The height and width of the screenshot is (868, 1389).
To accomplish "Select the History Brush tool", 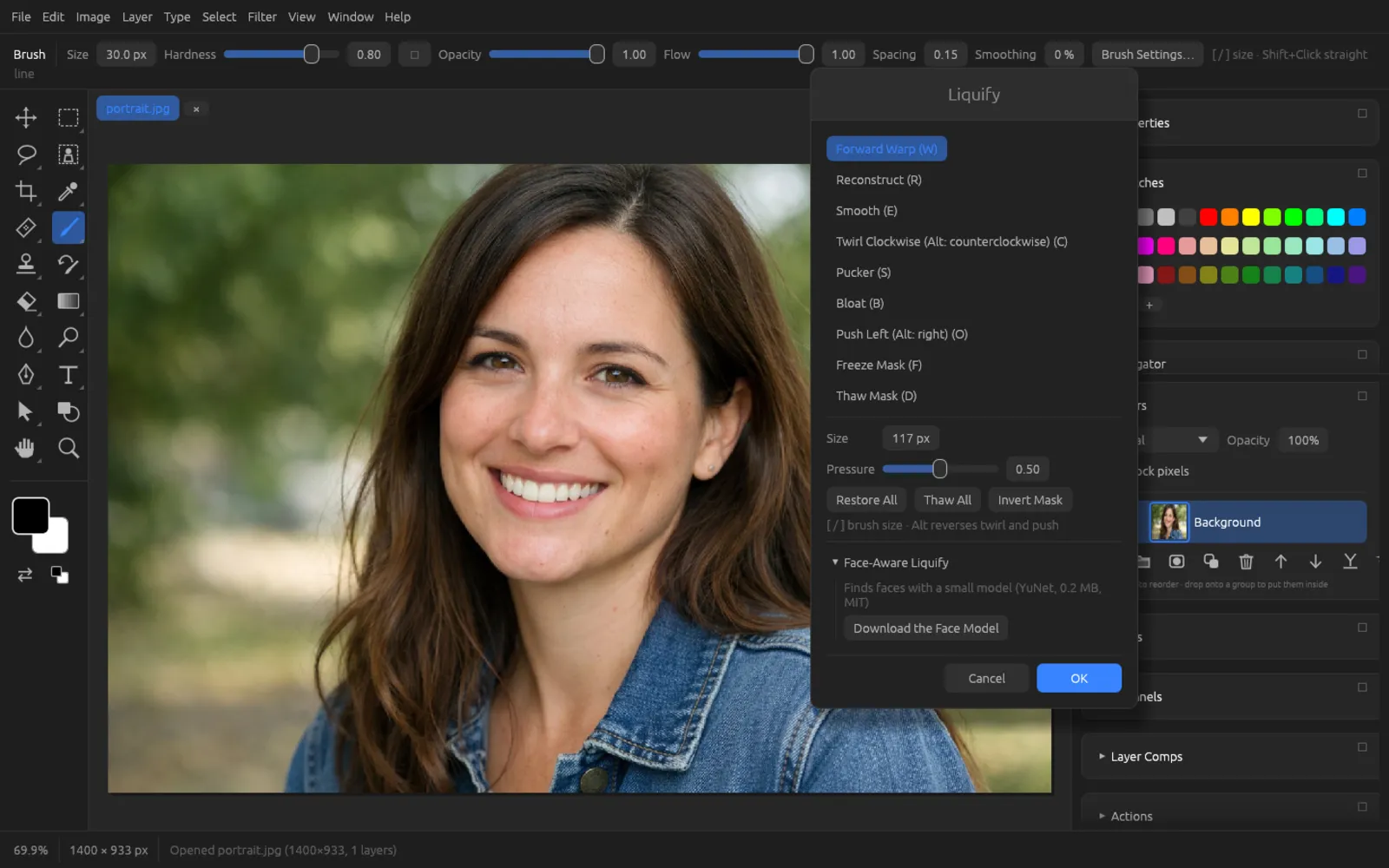I will (x=68, y=264).
